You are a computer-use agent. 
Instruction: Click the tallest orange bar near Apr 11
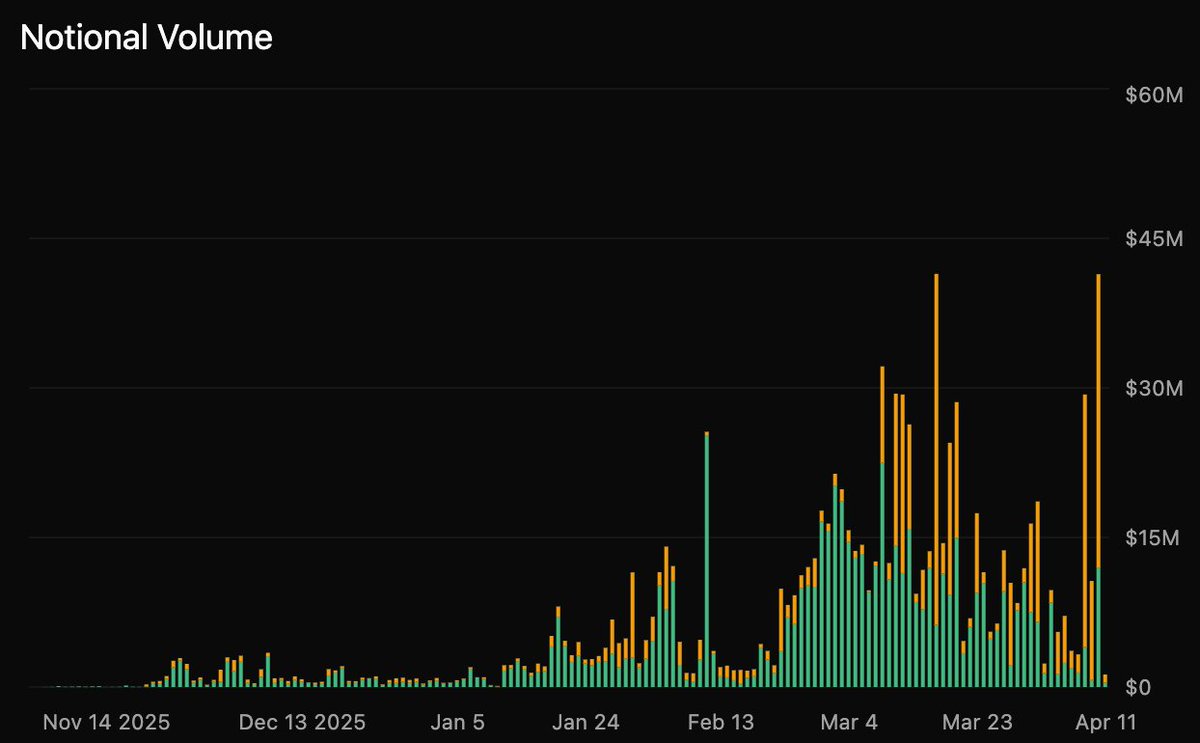point(1098,421)
